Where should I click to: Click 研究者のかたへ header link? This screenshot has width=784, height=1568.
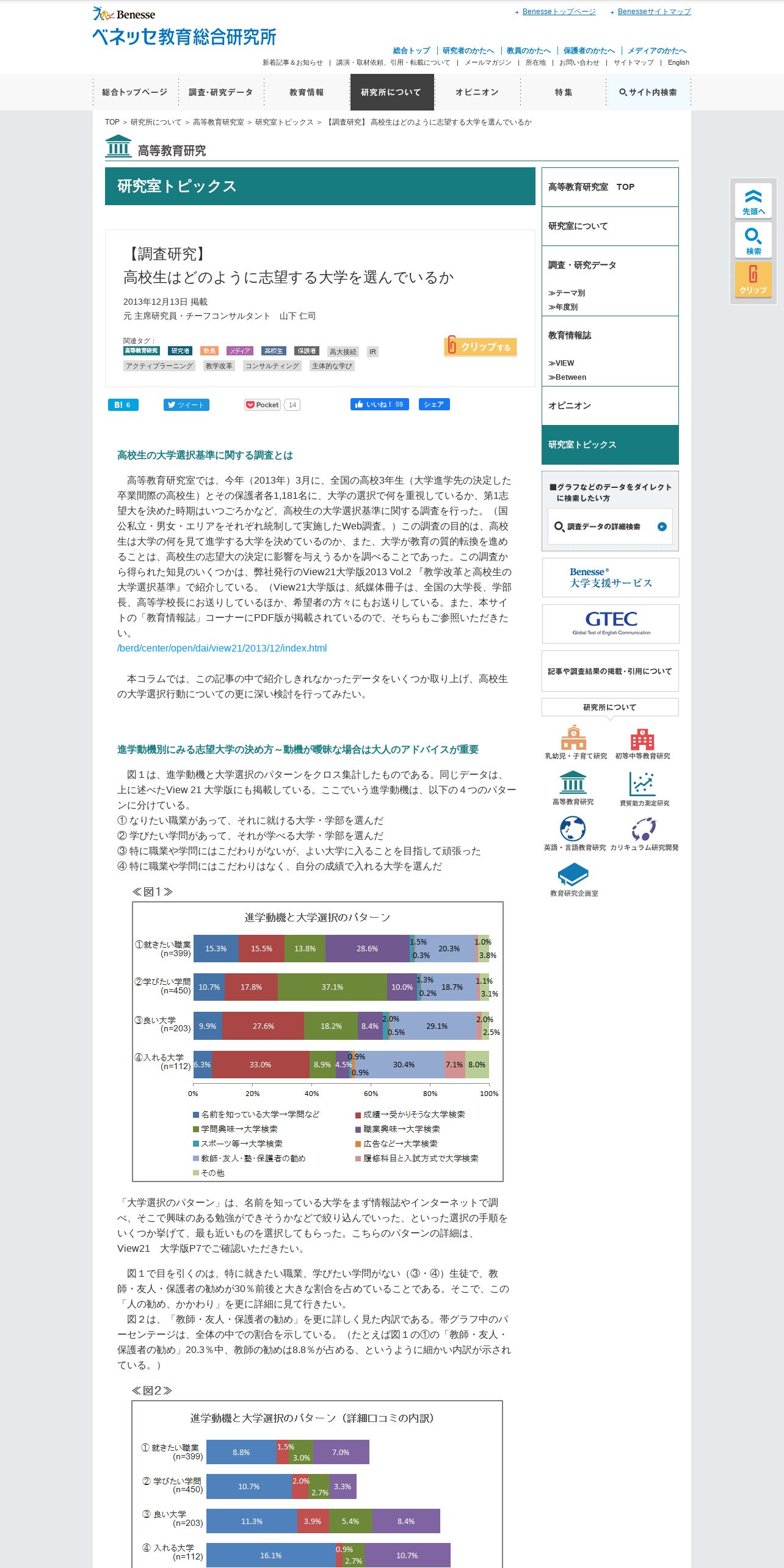[468, 51]
